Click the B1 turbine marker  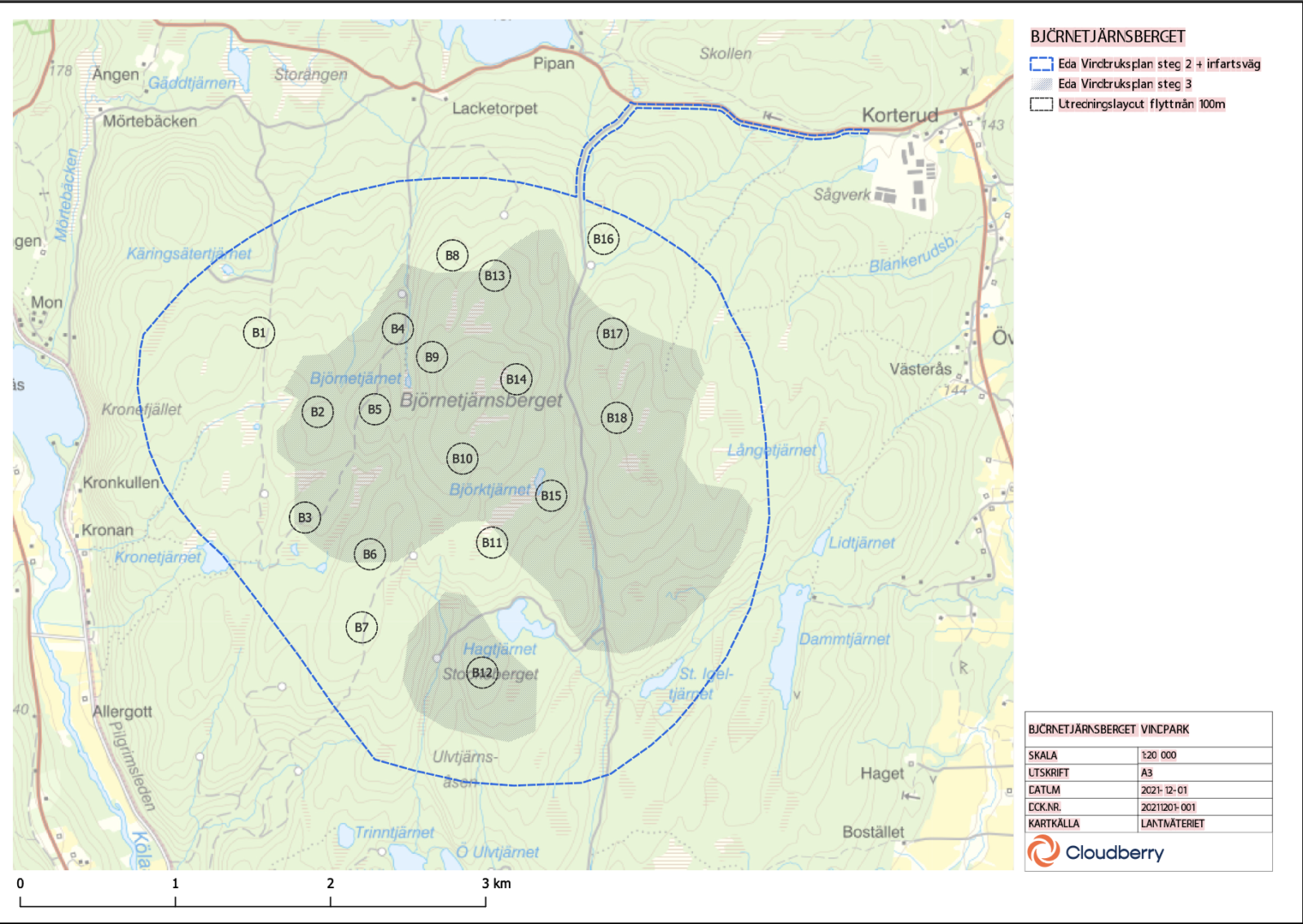259,333
